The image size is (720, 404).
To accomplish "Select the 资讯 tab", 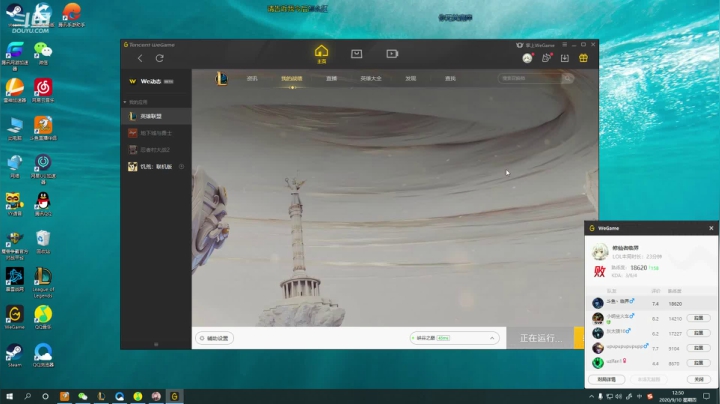I will click(252, 79).
